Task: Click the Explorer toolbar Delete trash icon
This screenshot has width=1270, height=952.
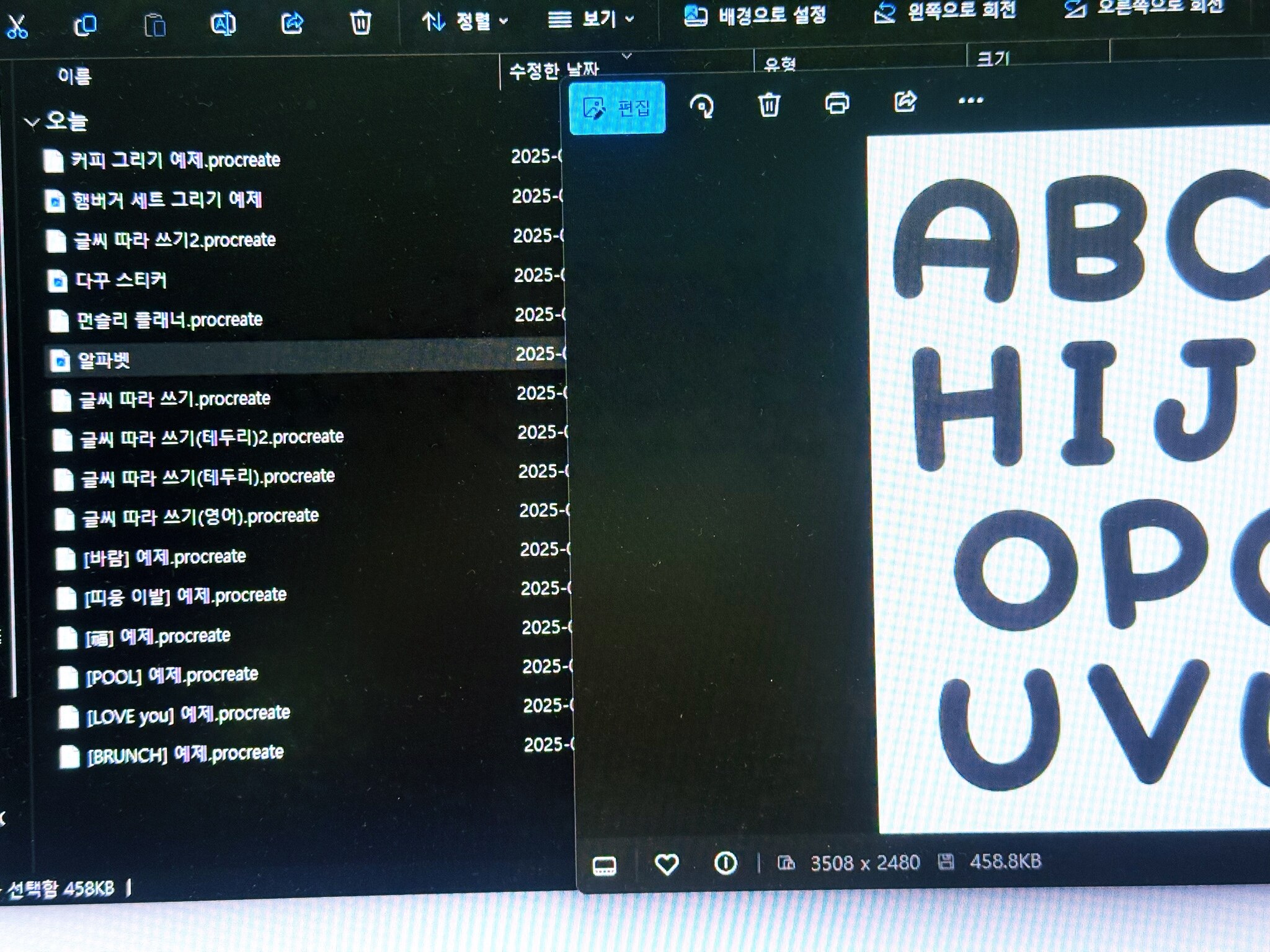Action: pos(360,23)
